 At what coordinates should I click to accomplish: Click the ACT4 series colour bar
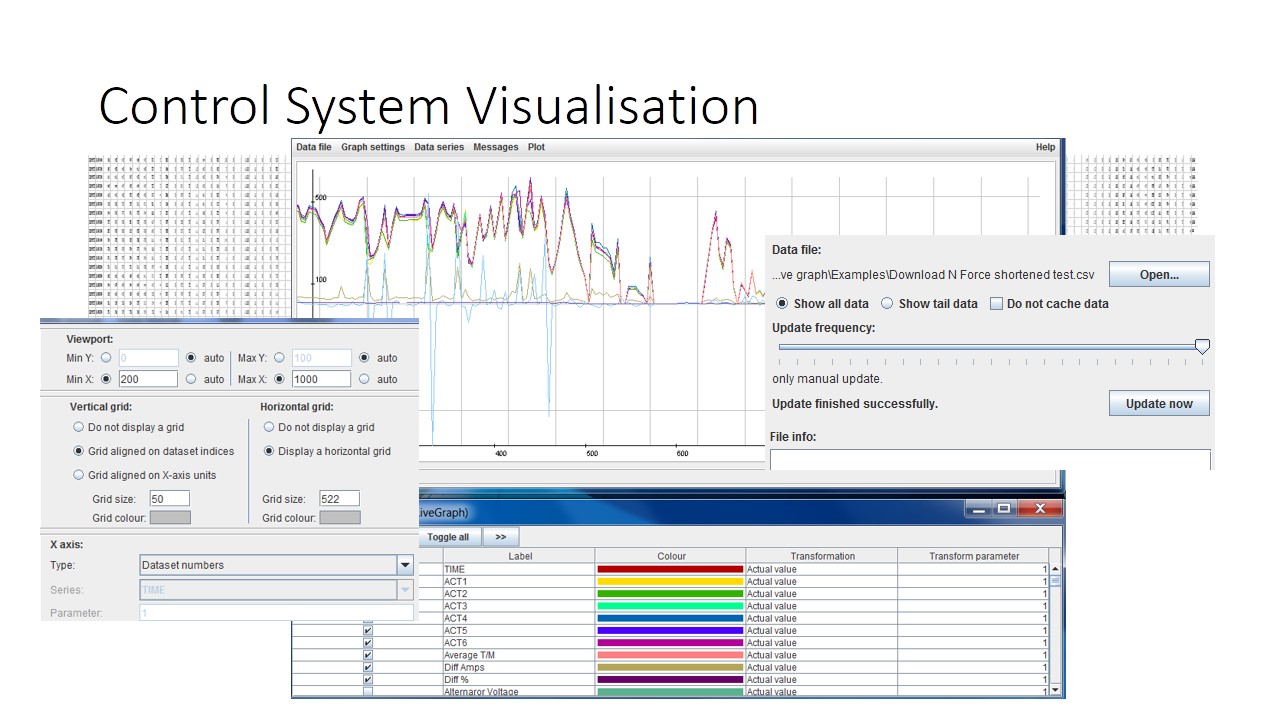click(x=670, y=618)
